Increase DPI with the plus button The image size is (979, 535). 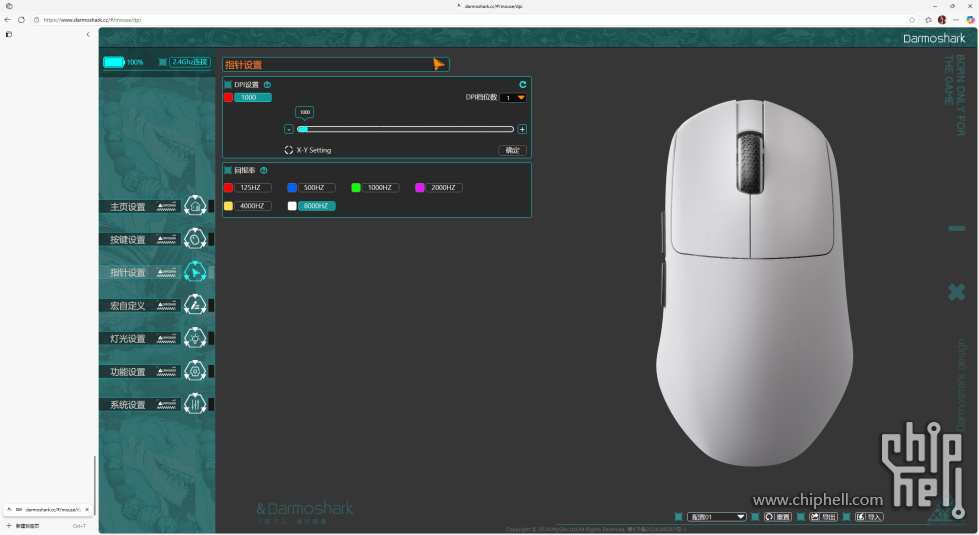coord(522,129)
